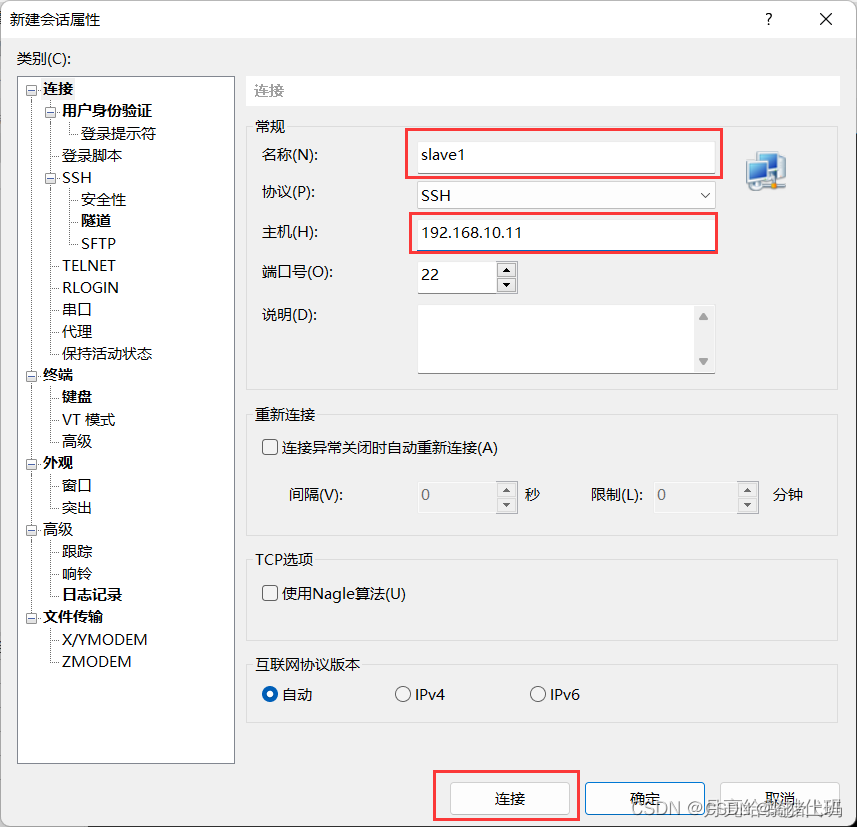
Task: Click the 取消 button
Action: (x=780, y=799)
